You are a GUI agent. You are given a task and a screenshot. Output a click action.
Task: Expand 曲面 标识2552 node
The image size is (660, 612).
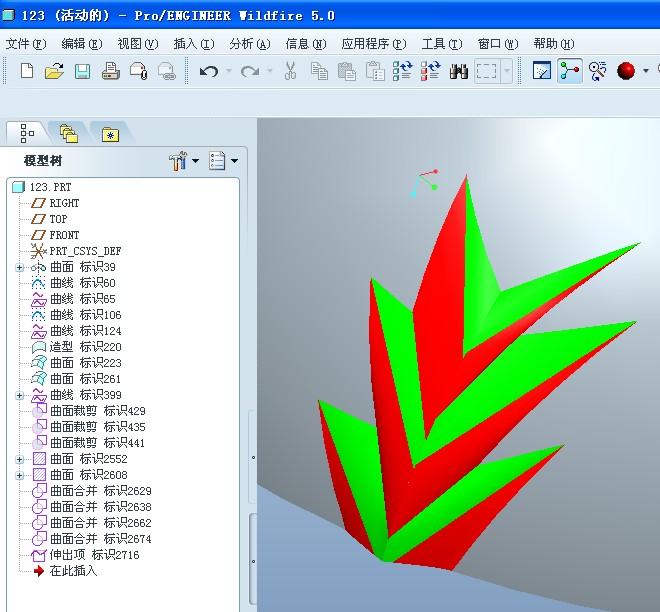click(19, 459)
